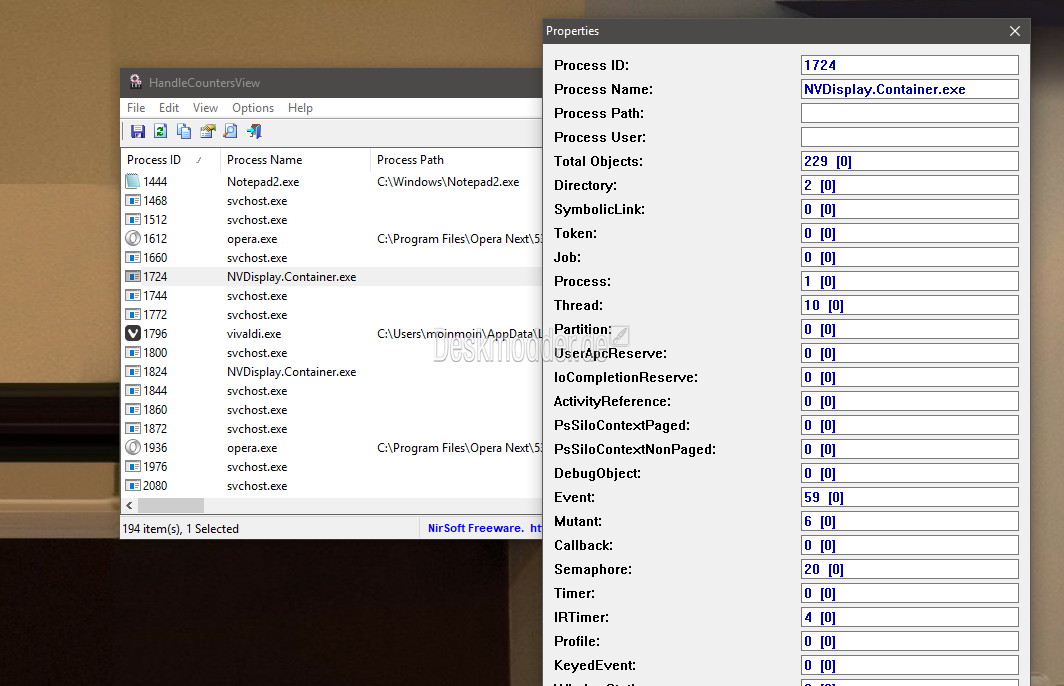This screenshot has height=686, width=1064.
Task: Select the svchost.exe row with ID 1744
Action: click(x=332, y=295)
